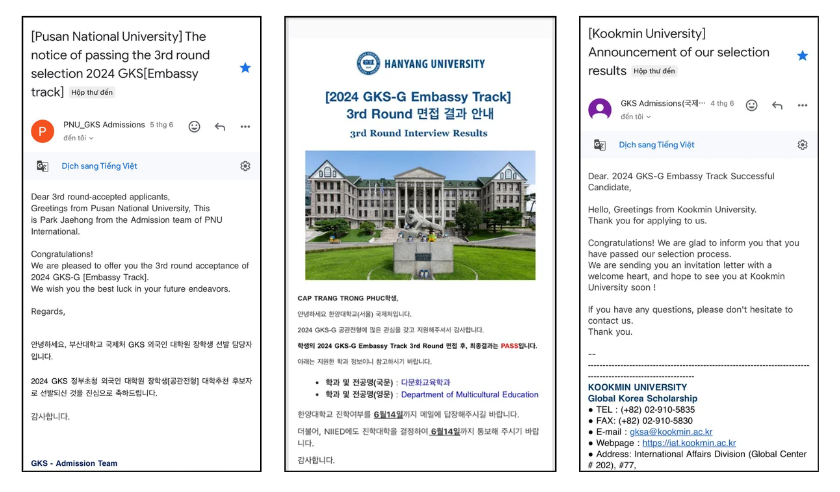
Task: Click the 'KOOKMIN UNIVERSITY' signature heading
Action: pyautogui.click(x=638, y=387)
